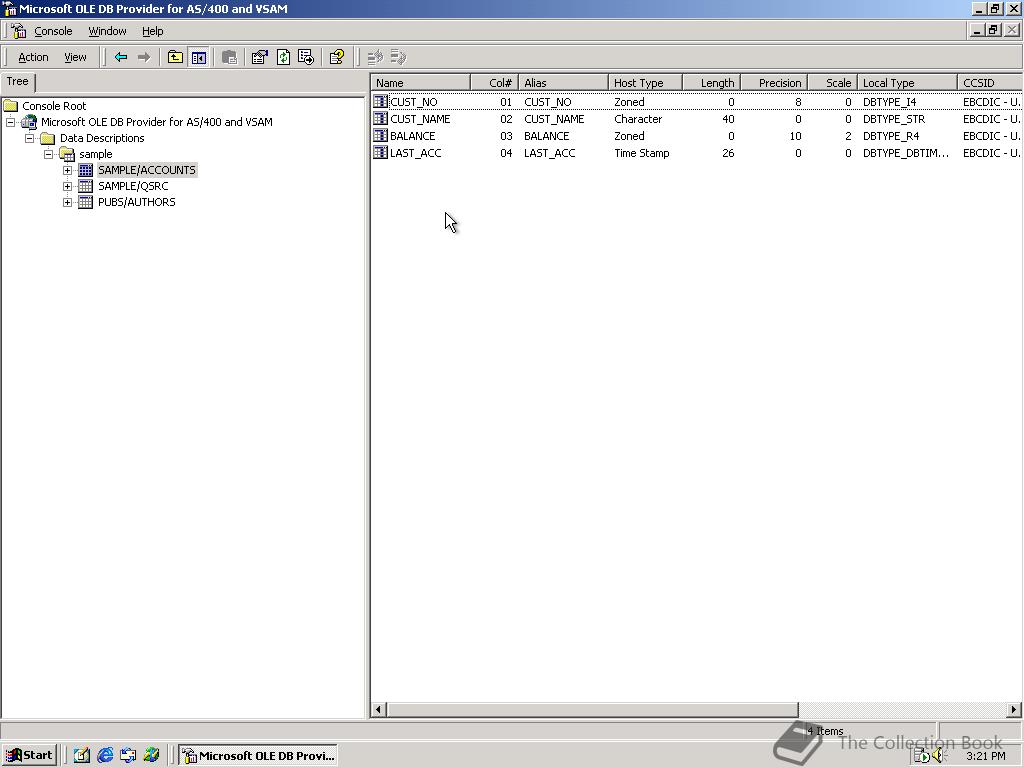Open Properties from the toolbar
The width and height of the screenshot is (1024, 768).
point(260,57)
